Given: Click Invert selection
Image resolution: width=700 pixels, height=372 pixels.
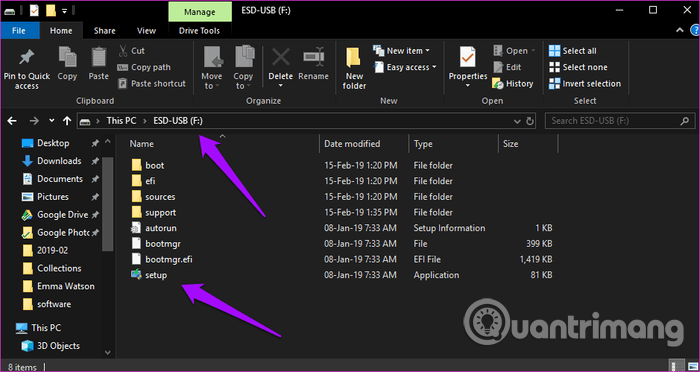Looking at the screenshot, I should point(585,84).
